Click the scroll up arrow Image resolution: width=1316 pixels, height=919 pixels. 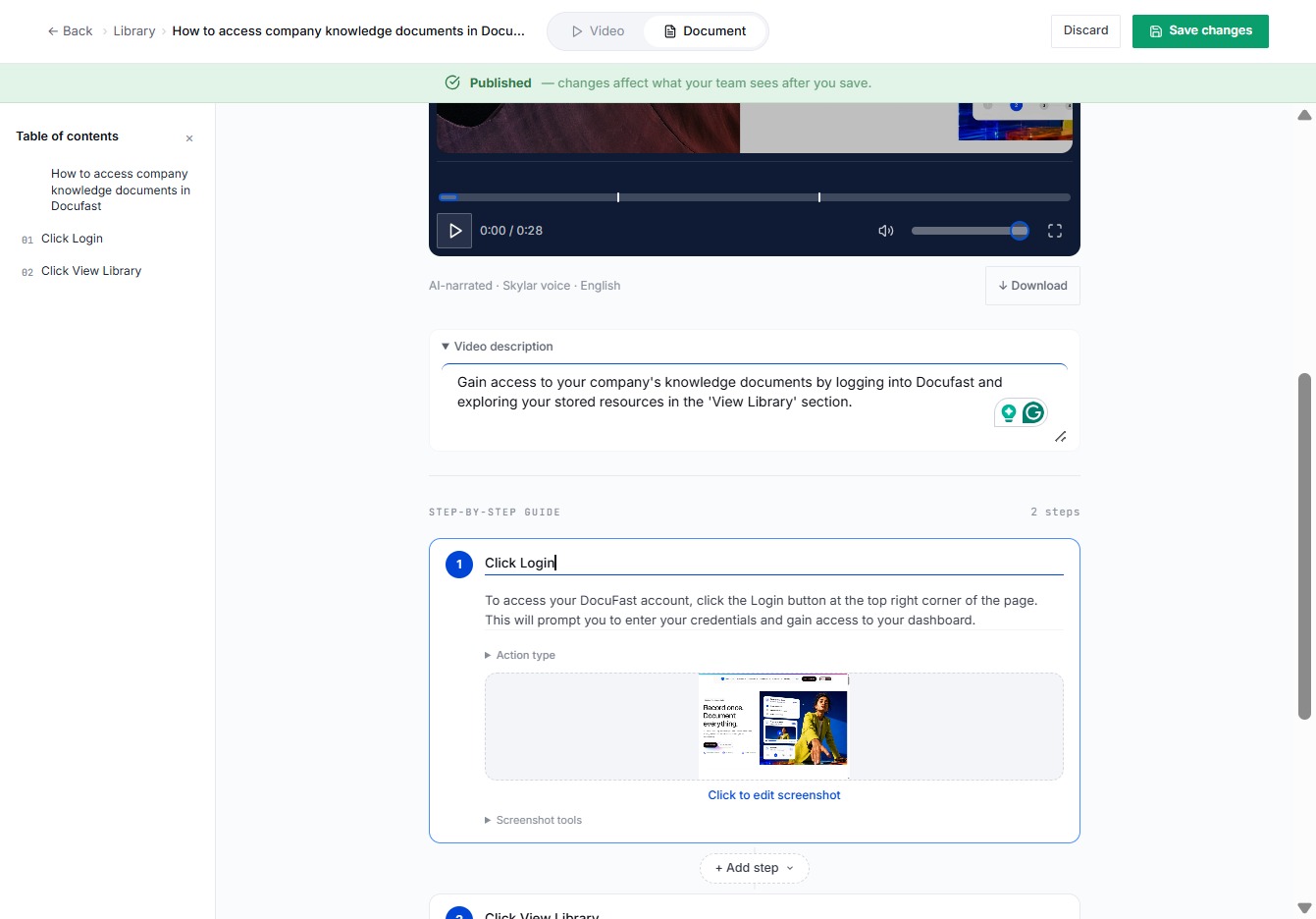(x=1304, y=115)
